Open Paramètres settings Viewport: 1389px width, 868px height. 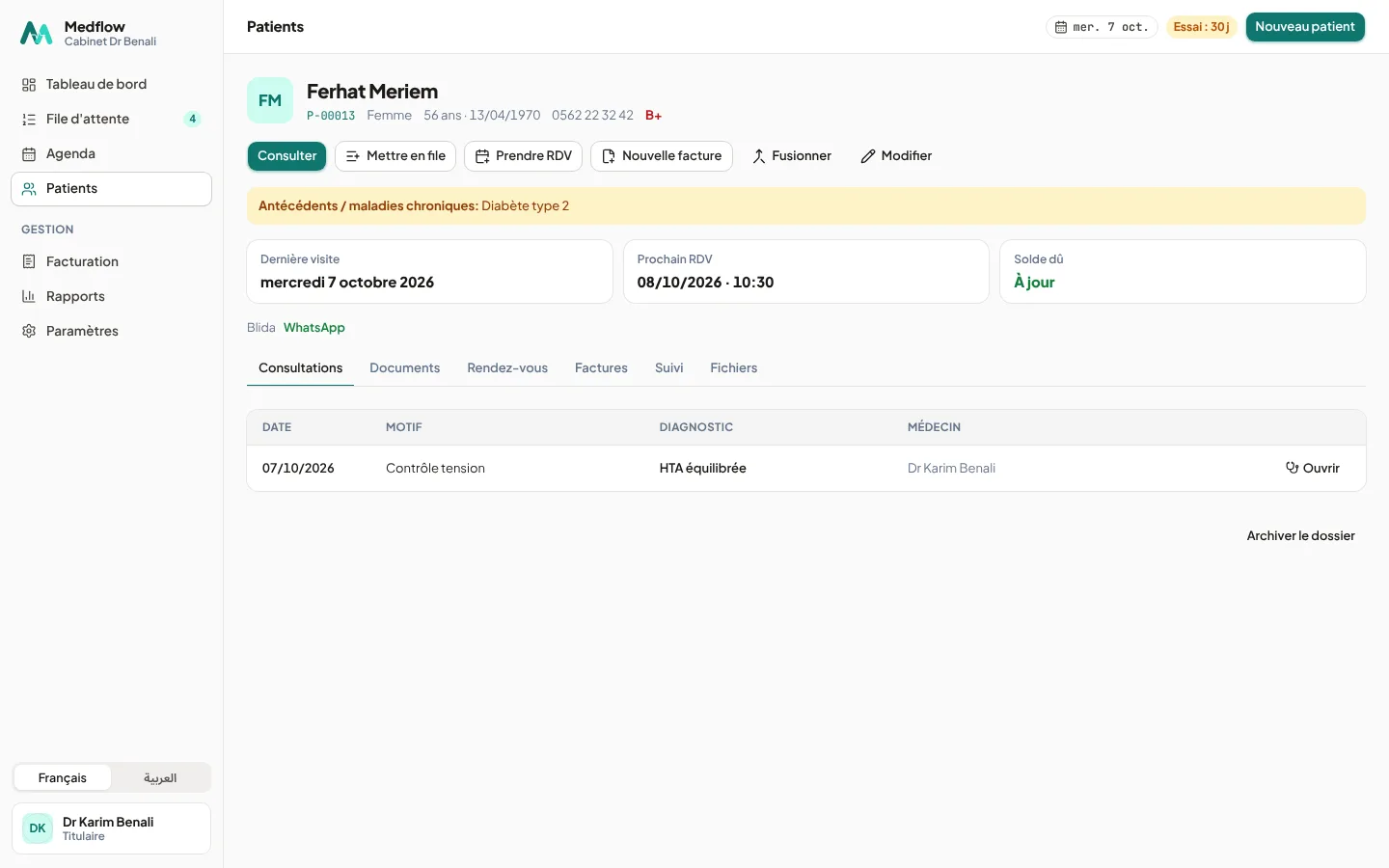(x=111, y=332)
